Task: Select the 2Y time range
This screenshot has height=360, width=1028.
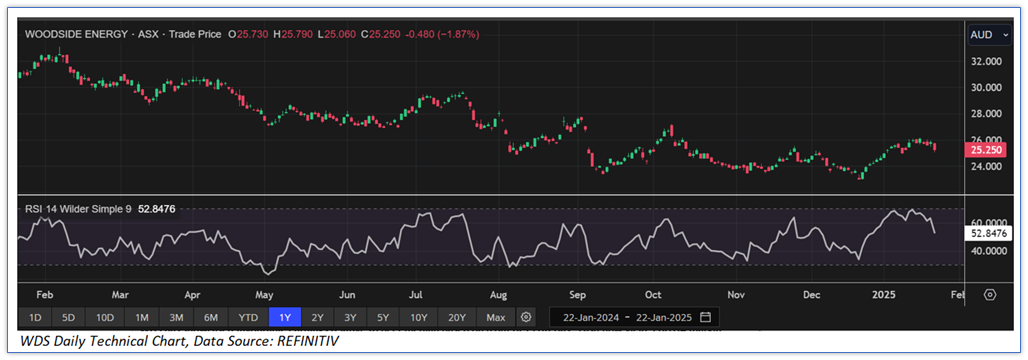Action: coord(317,317)
